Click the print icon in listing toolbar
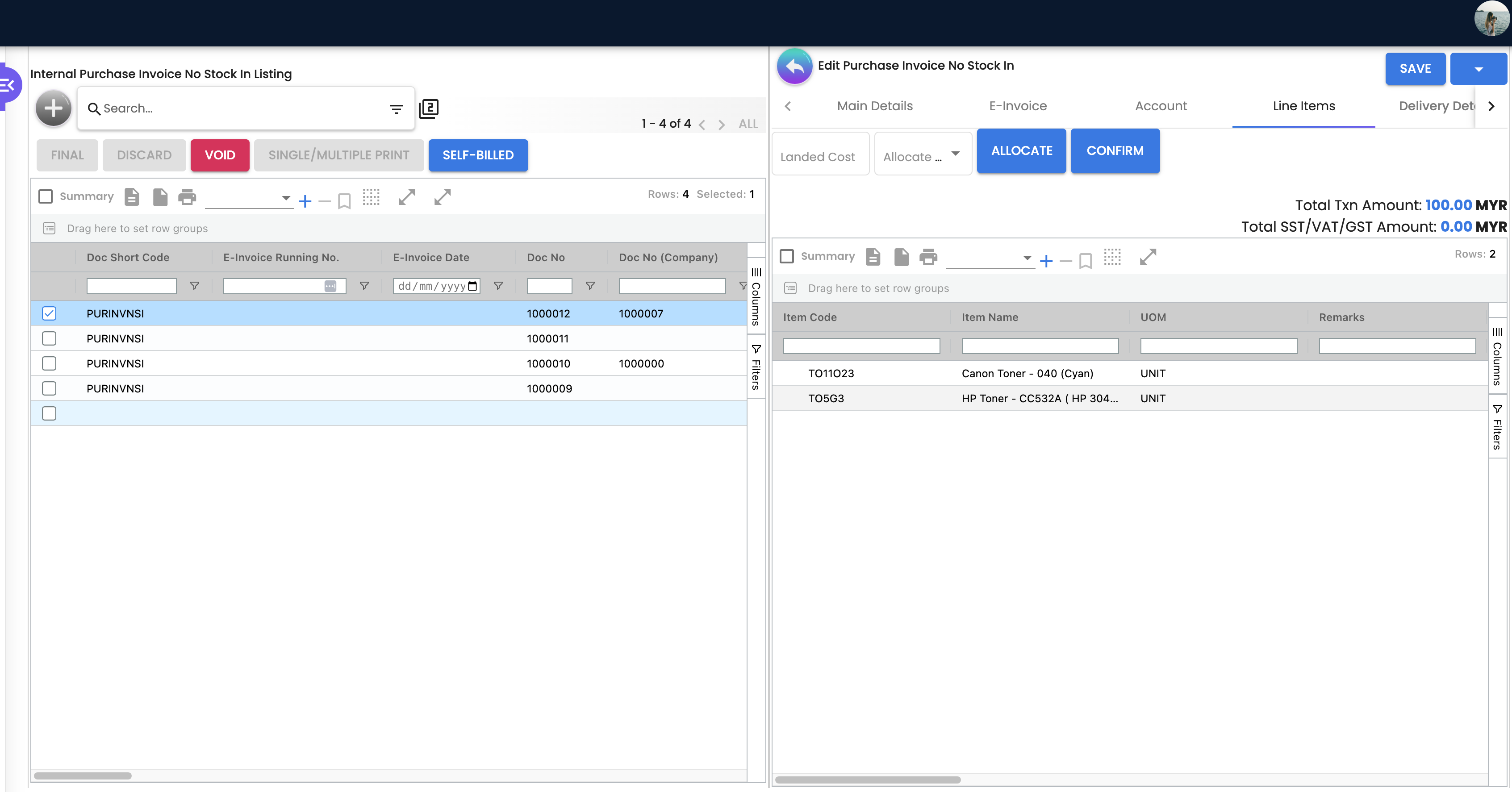This screenshot has width=1512, height=792. [x=187, y=197]
